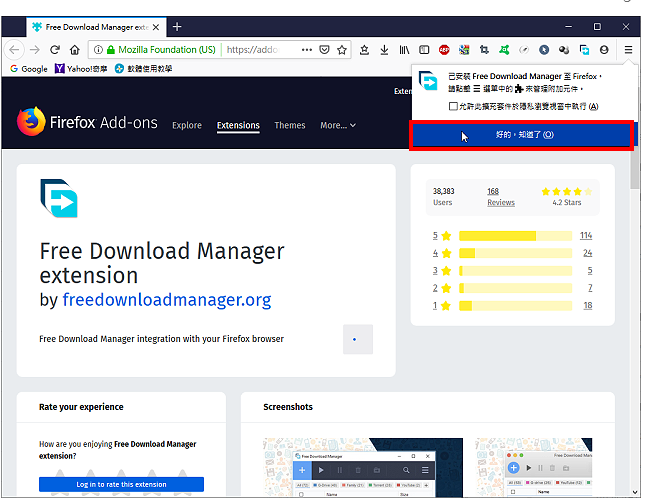Image resolution: width=651 pixels, height=501 pixels.
Task: Open the Themes section
Action: pyautogui.click(x=290, y=125)
